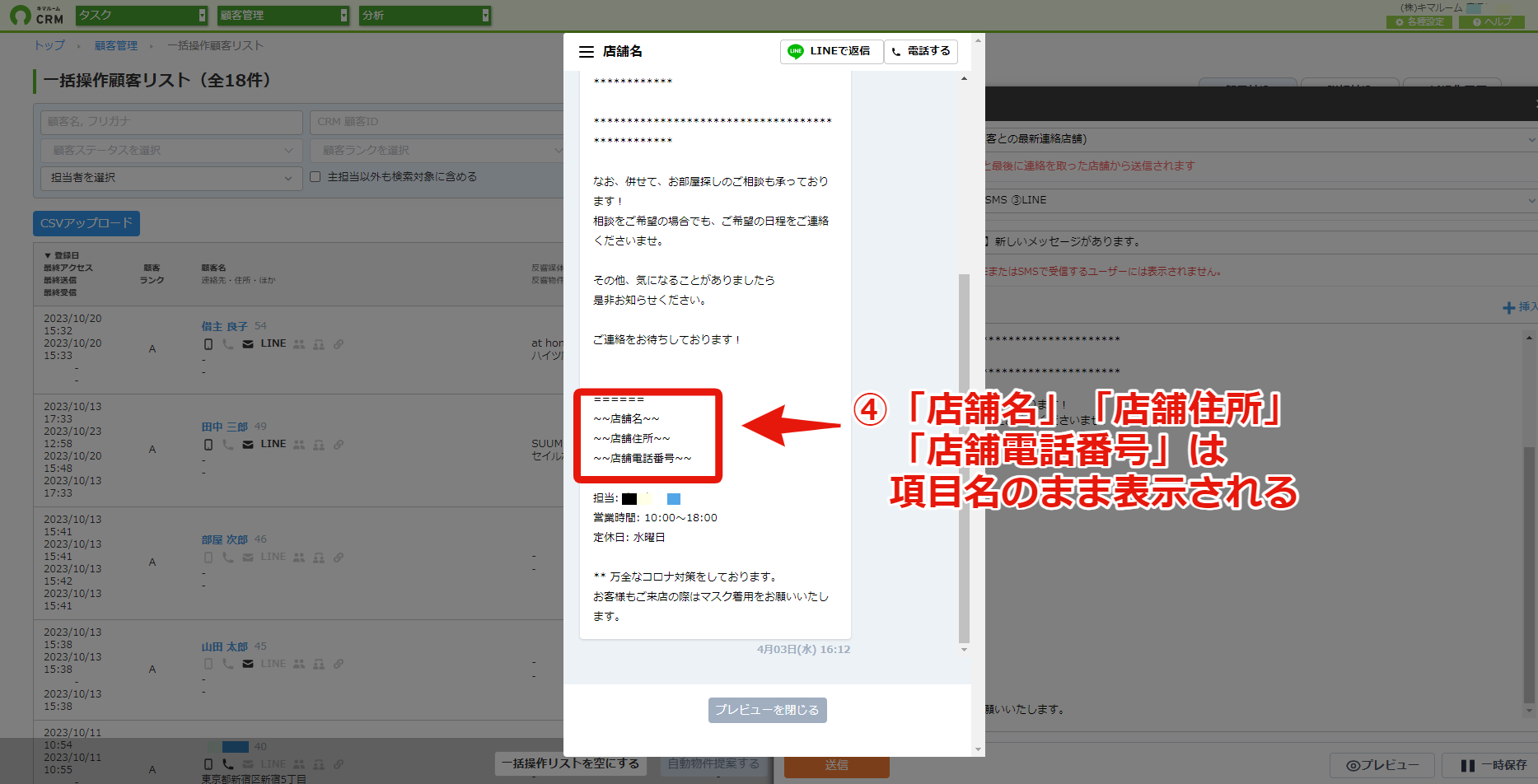Click the mail icon for 山田 太郎
The image size is (1538, 784).
[x=248, y=664]
